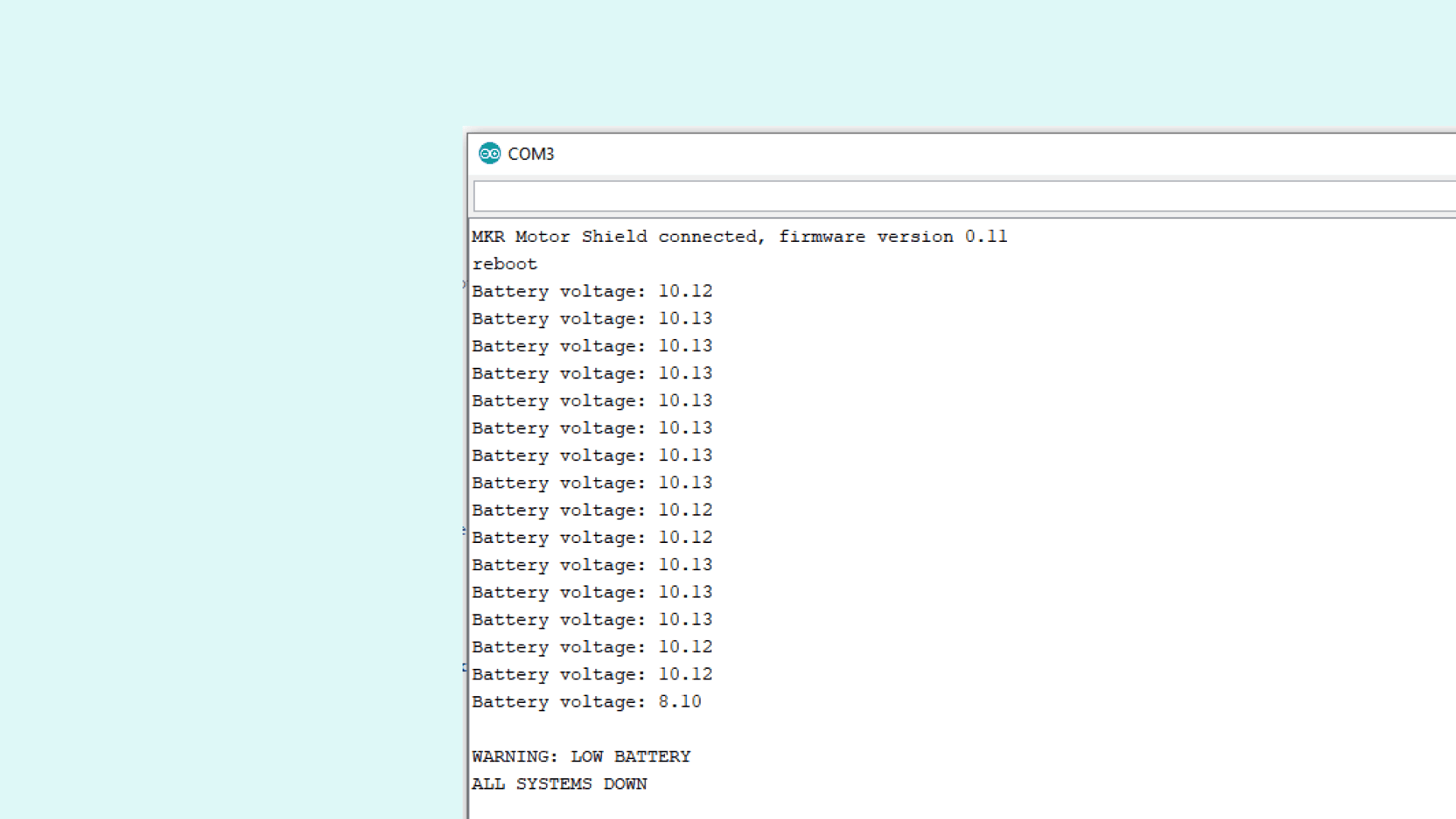This screenshot has height=819, width=1456.
Task: Click the word DOWN in the last line
Action: 625,784
